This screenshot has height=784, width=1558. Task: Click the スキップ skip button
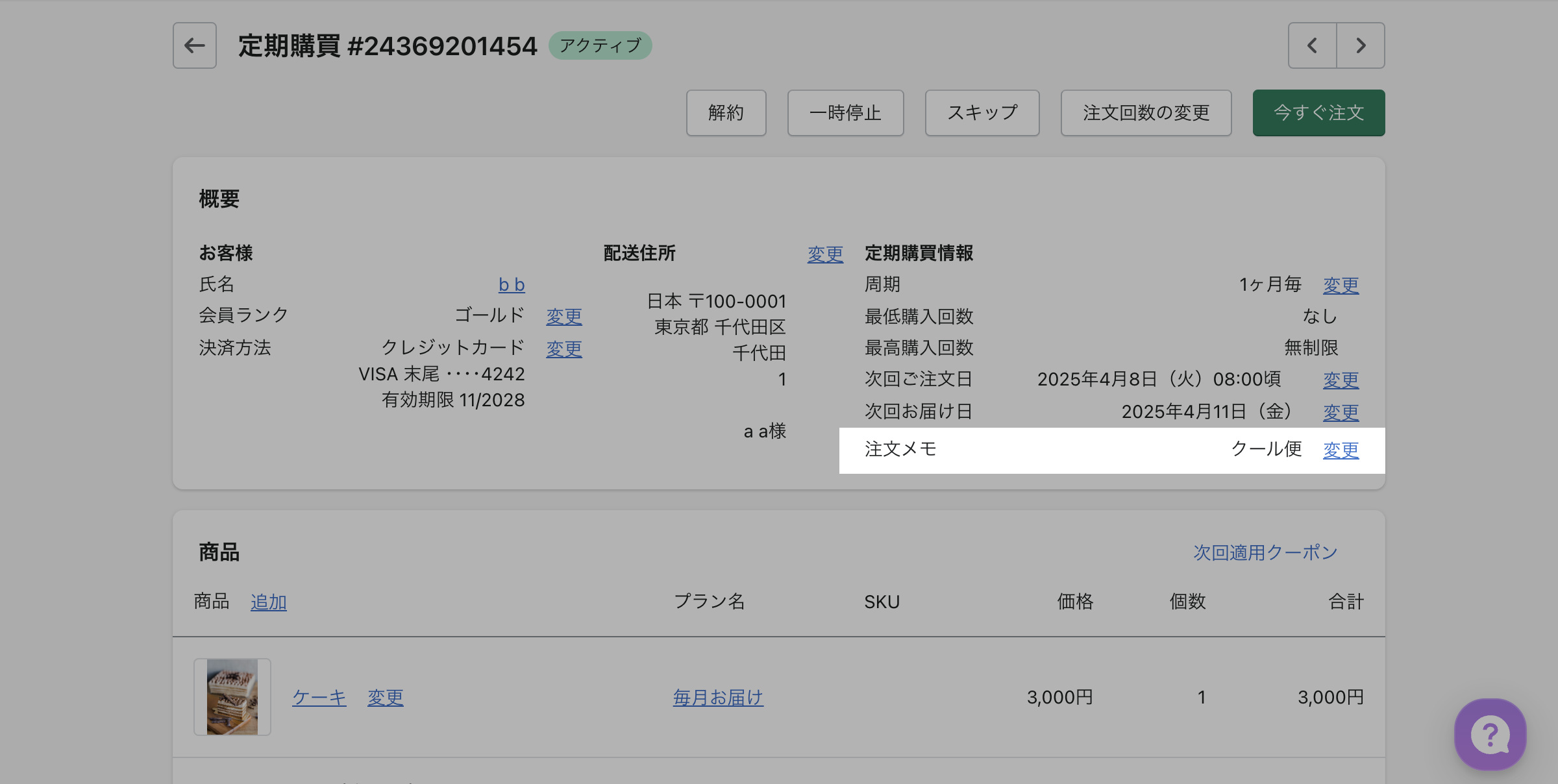982,113
